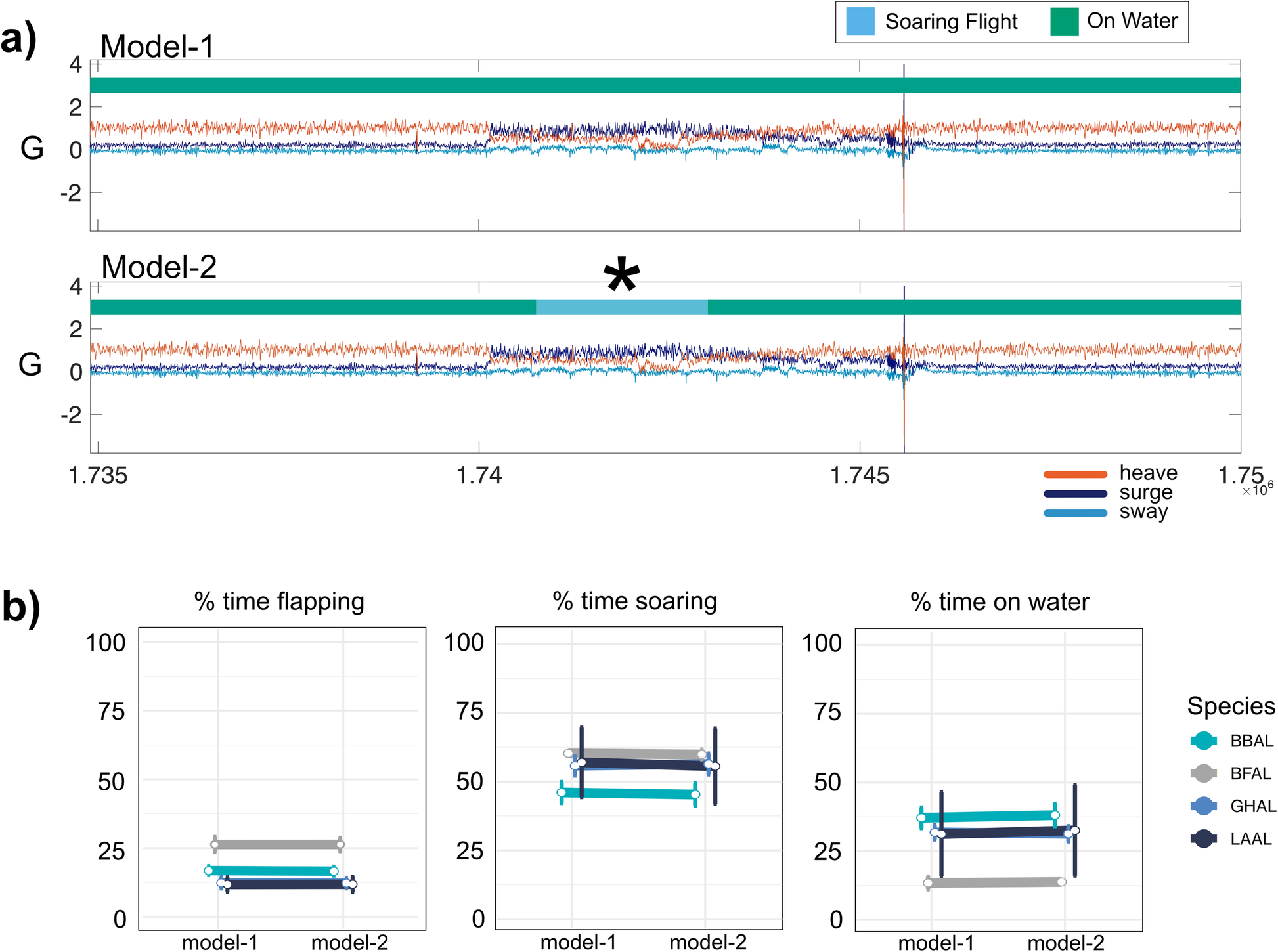The height and width of the screenshot is (952, 1278).
Task: Click the BBAL species legend marker
Action: [1203, 741]
